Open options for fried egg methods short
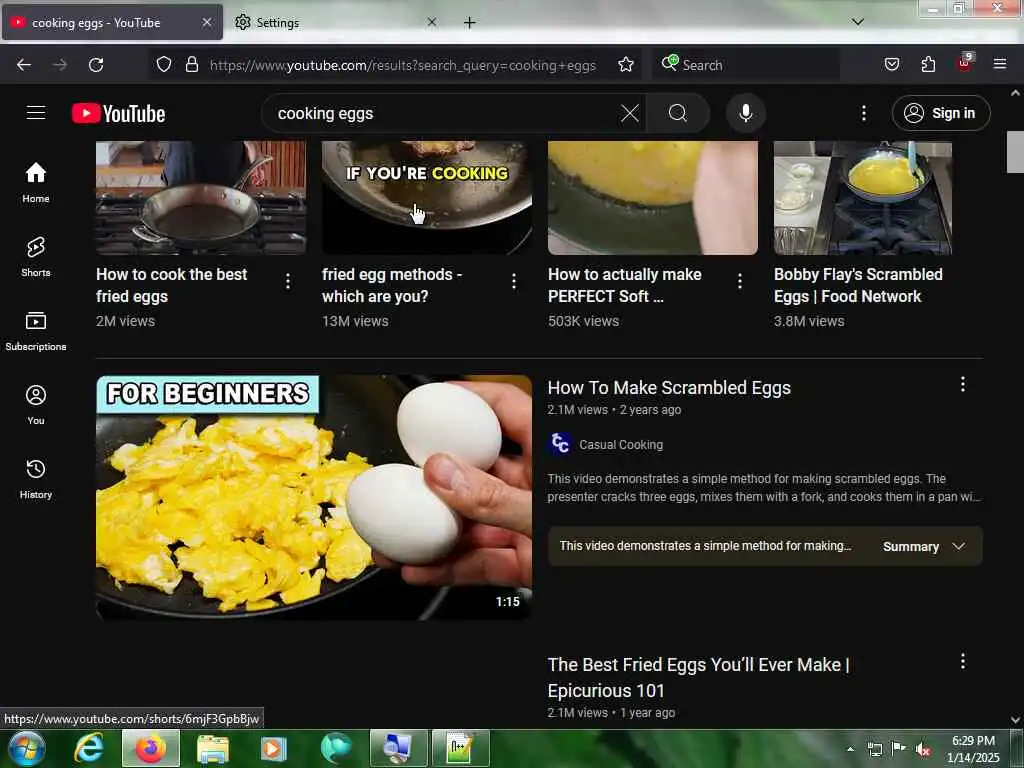Viewport: 1024px width, 768px height. click(x=514, y=281)
